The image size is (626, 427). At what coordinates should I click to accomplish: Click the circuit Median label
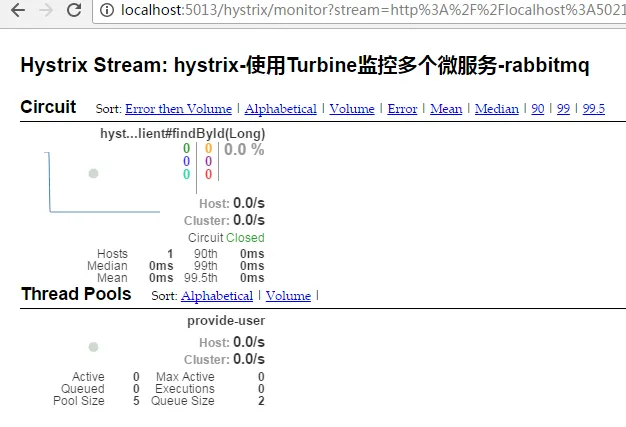[x=107, y=266]
